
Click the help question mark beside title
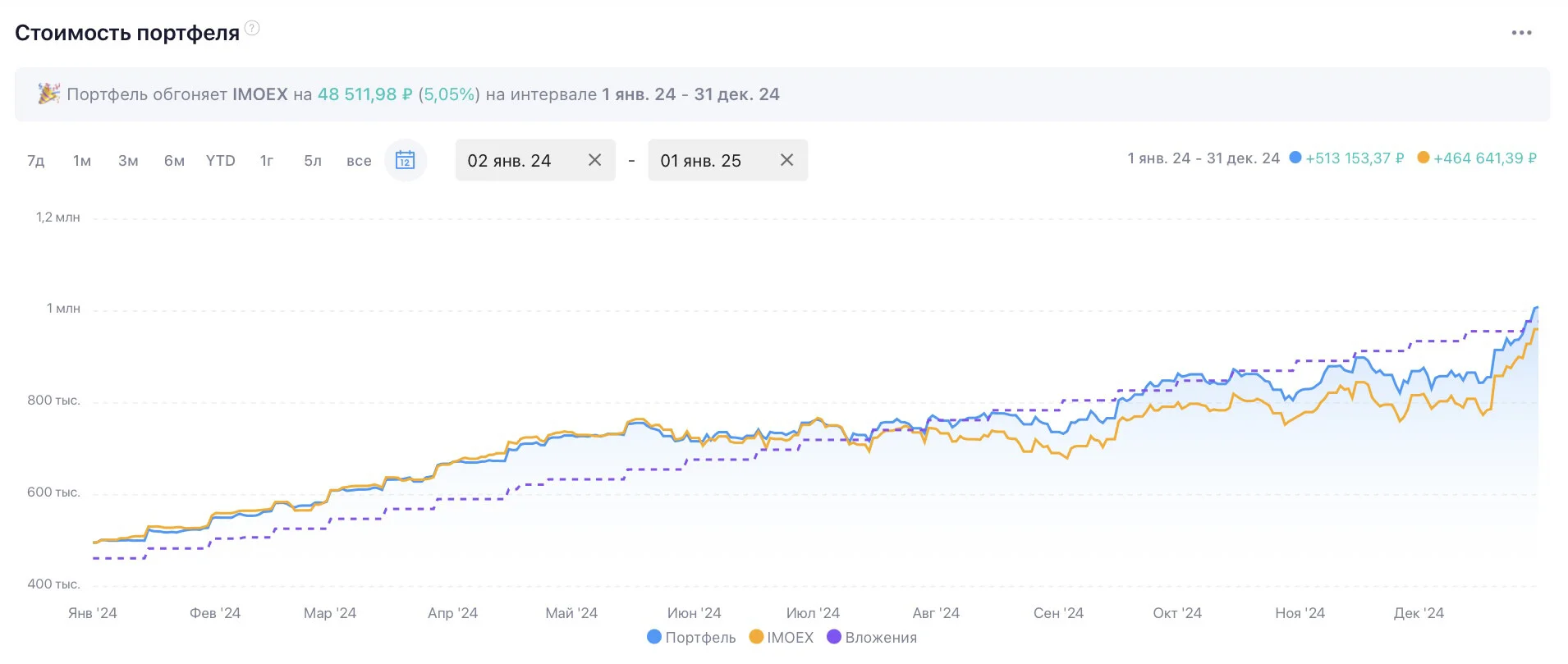tap(252, 28)
